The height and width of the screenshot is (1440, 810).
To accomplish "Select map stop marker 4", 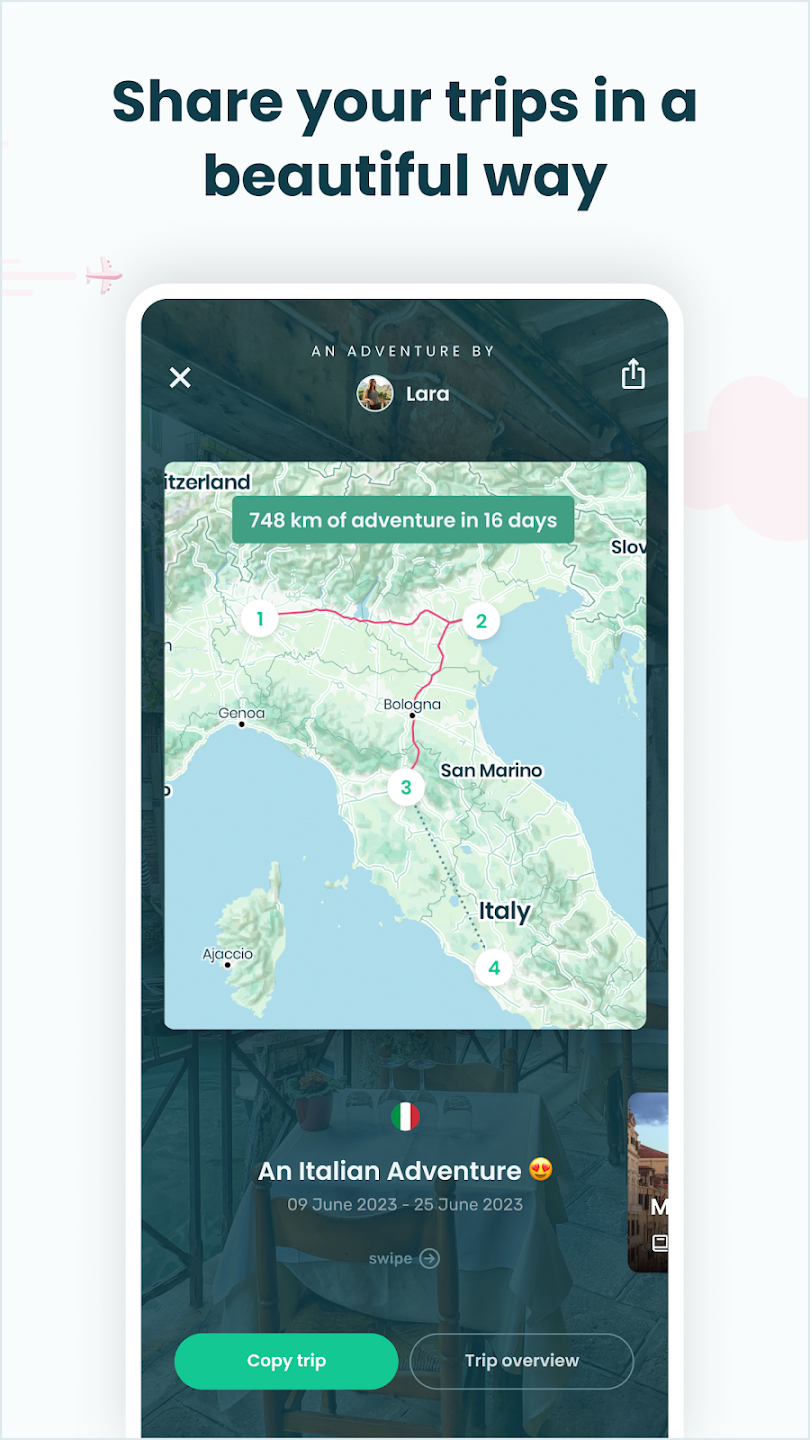I will click(494, 967).
